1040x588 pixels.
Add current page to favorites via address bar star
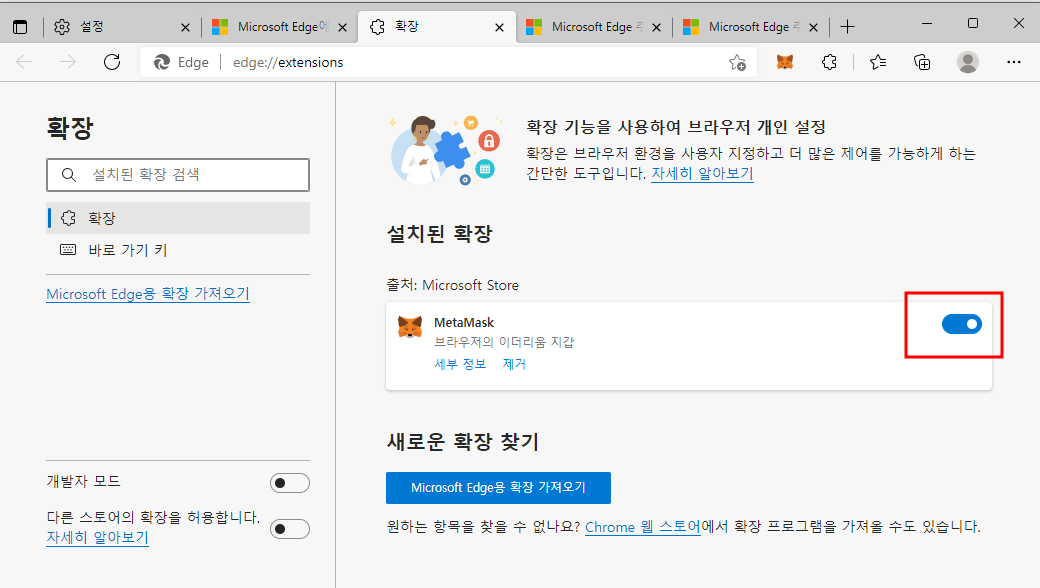click(737, 62)
